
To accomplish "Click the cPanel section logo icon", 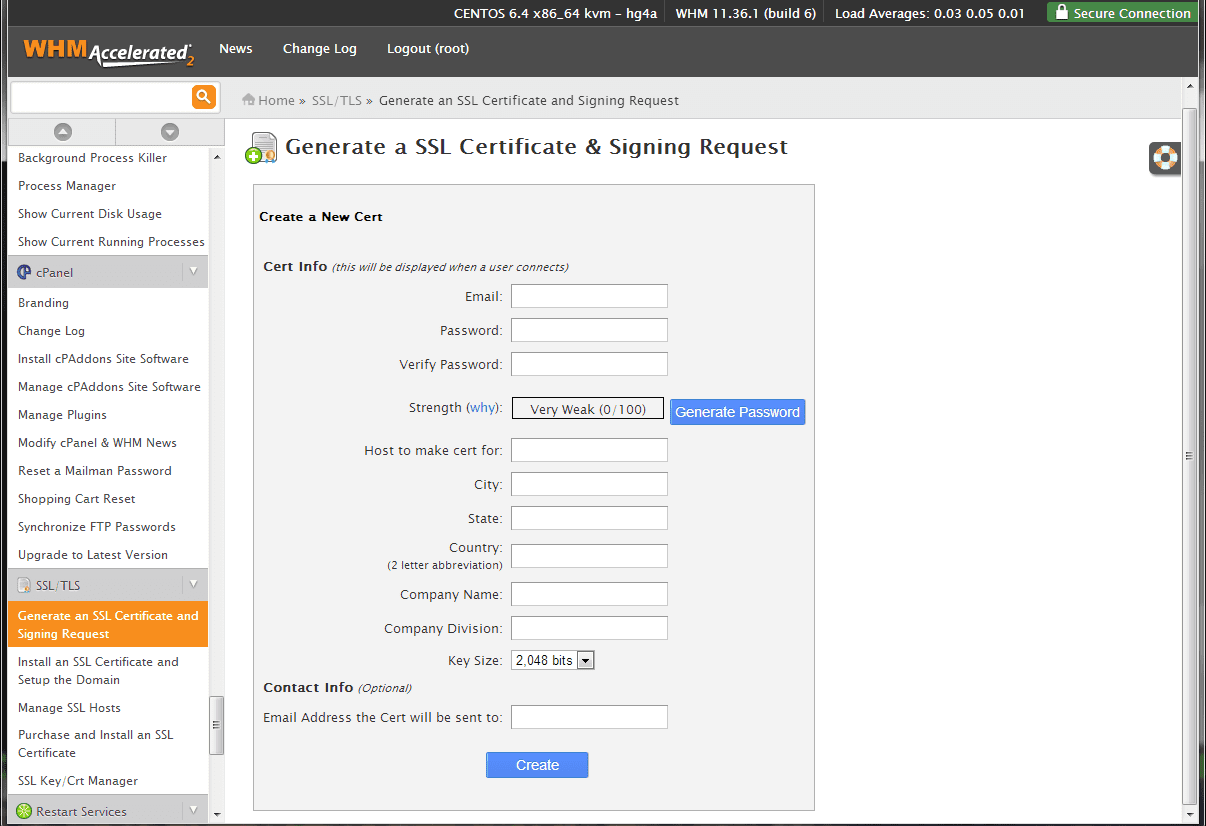I will point(24,272).
